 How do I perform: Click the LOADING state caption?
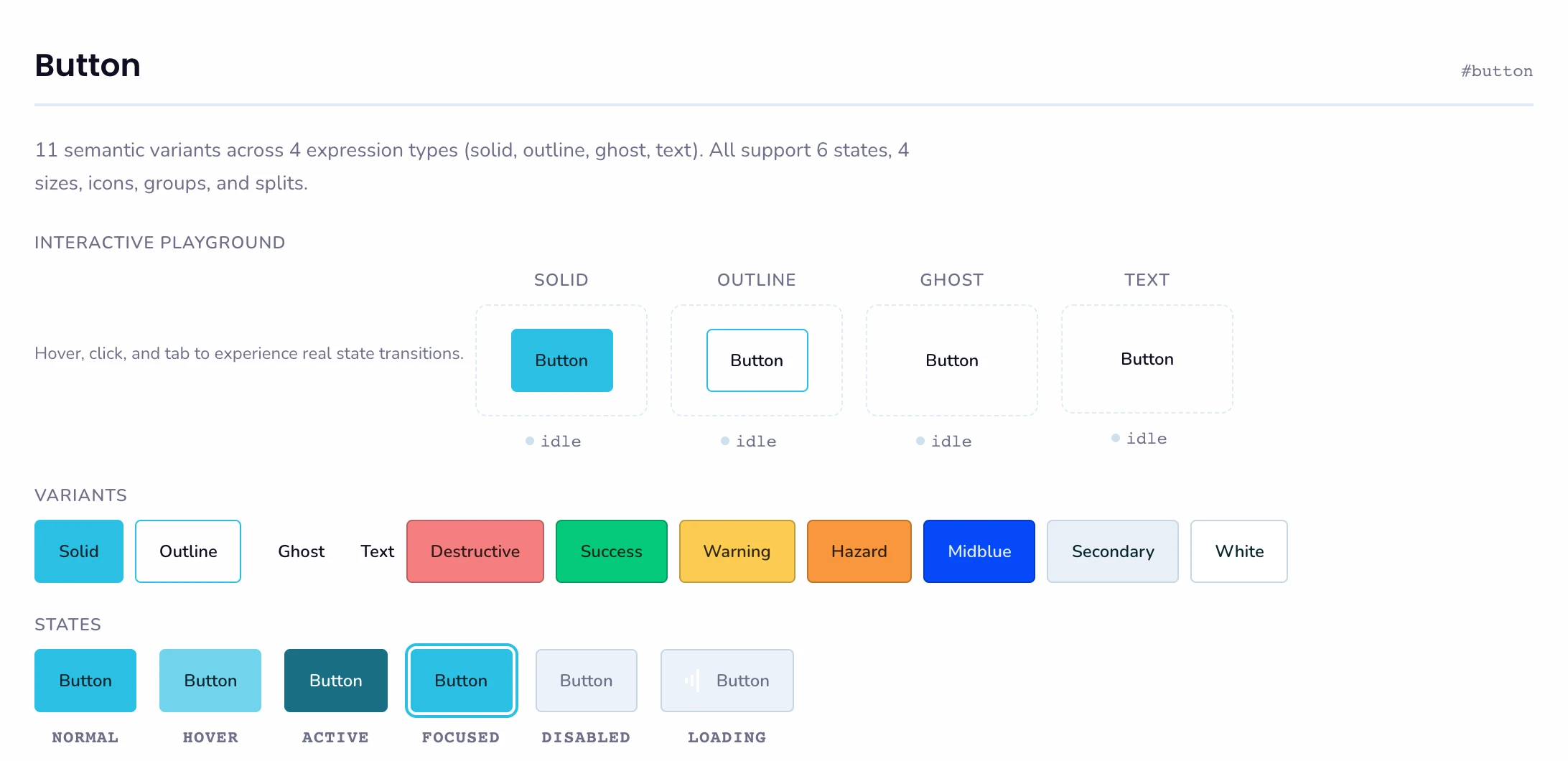tap(727, 737)
